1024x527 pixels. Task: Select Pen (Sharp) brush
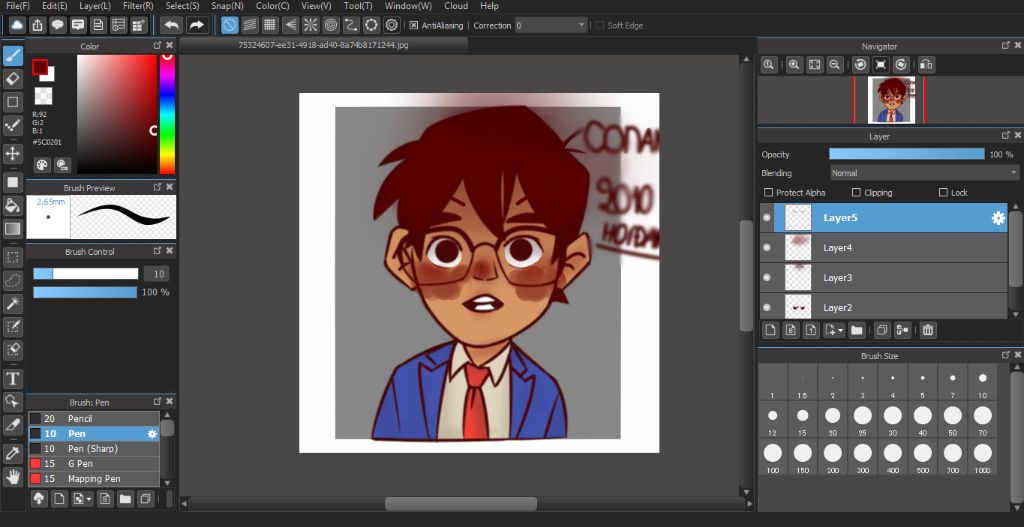(x=93, y=449)
